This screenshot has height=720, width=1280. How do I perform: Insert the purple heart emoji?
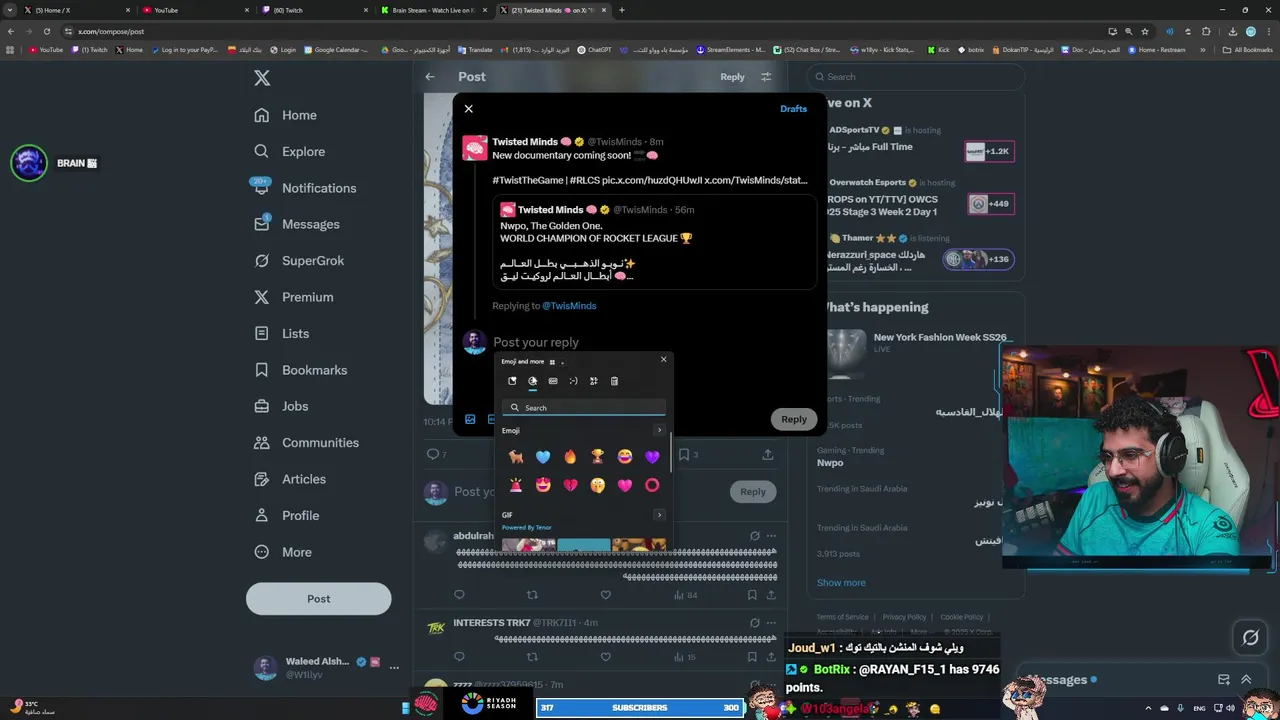coord(652,457)
